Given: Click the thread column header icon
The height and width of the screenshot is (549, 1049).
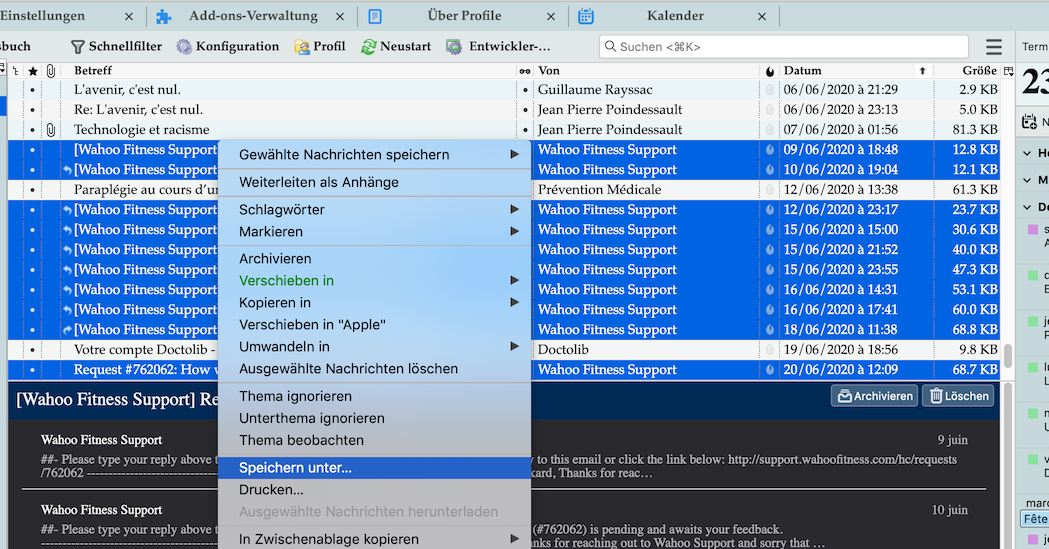Looking at the screenshot, I should tap(15, 71).
